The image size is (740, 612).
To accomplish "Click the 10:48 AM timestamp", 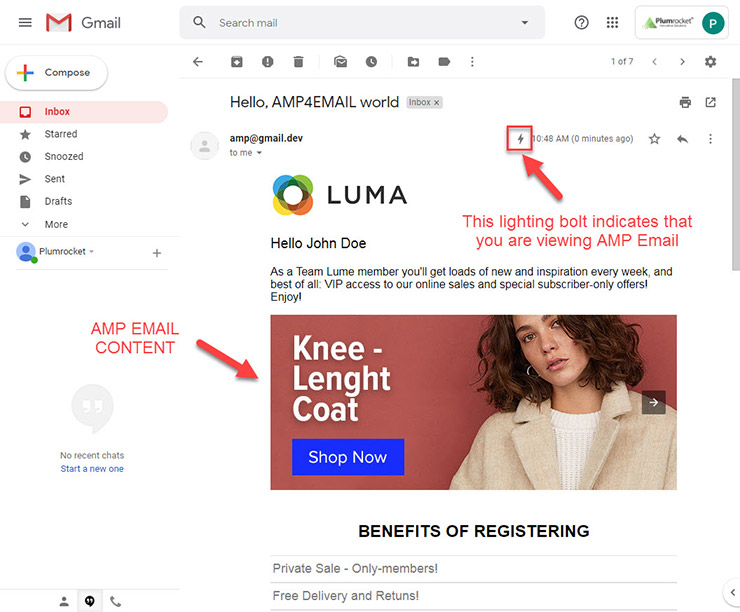I will click(x=583, y=139).
